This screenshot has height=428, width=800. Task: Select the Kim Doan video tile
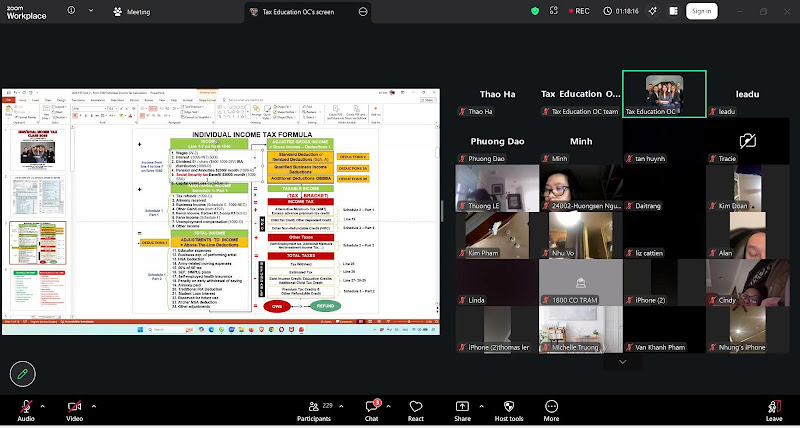[x=748, y=188]
